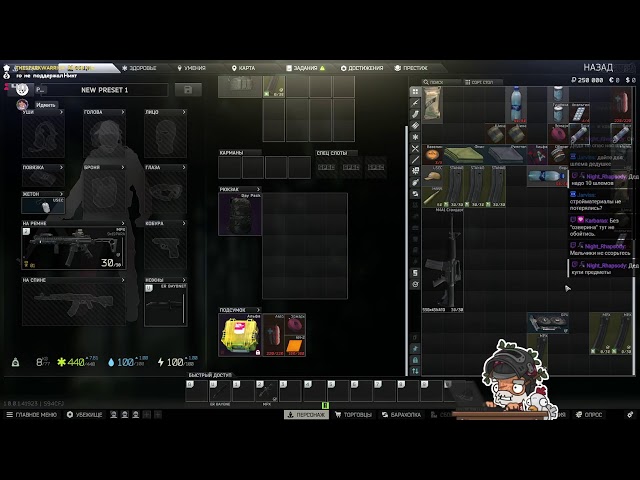Click quick access slot with MPX label
This screenshot has width=640, height=480.
coord(267,391)
